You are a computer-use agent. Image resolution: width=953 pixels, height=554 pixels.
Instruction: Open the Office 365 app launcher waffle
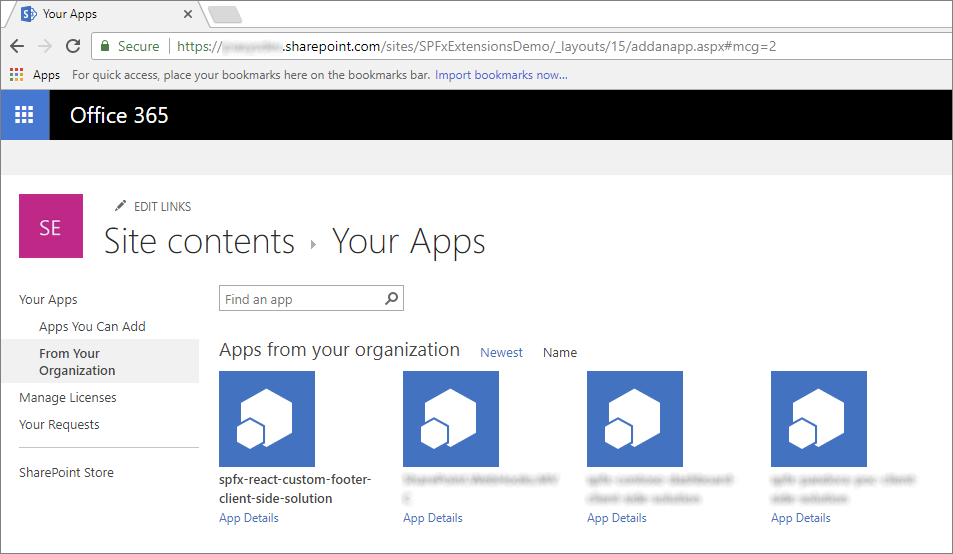point(24,115)
